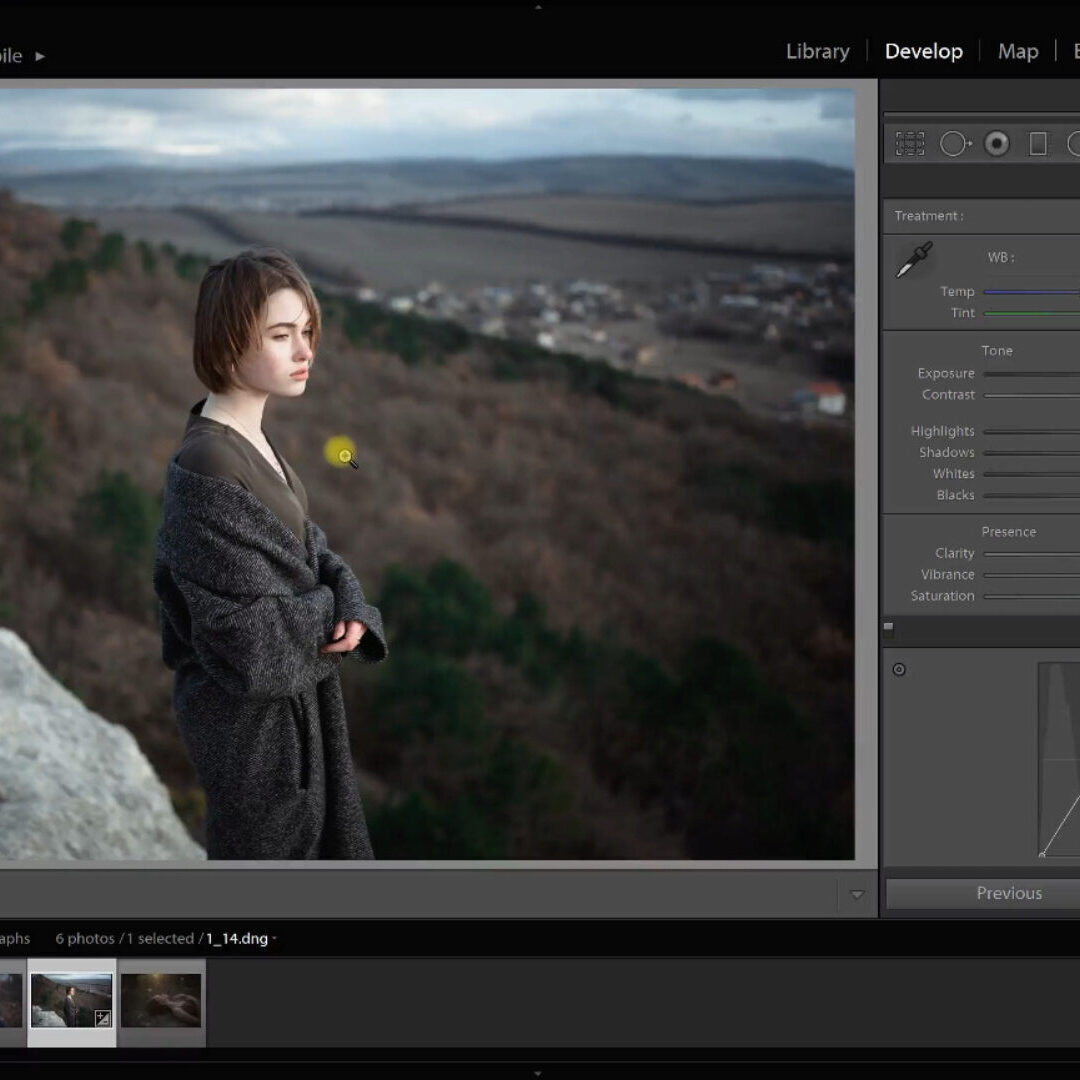1080x1080 pixels.
Task: Enable the Tone Curve targeted adjustment tool
Action: [899, 670]
